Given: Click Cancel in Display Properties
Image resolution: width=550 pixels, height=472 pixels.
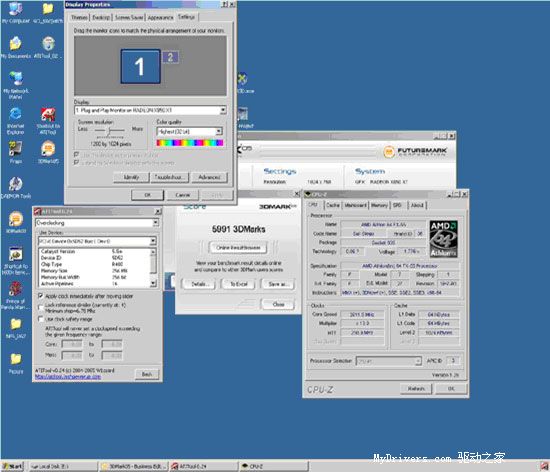Looking at the screenshot, I should point(182,195).
